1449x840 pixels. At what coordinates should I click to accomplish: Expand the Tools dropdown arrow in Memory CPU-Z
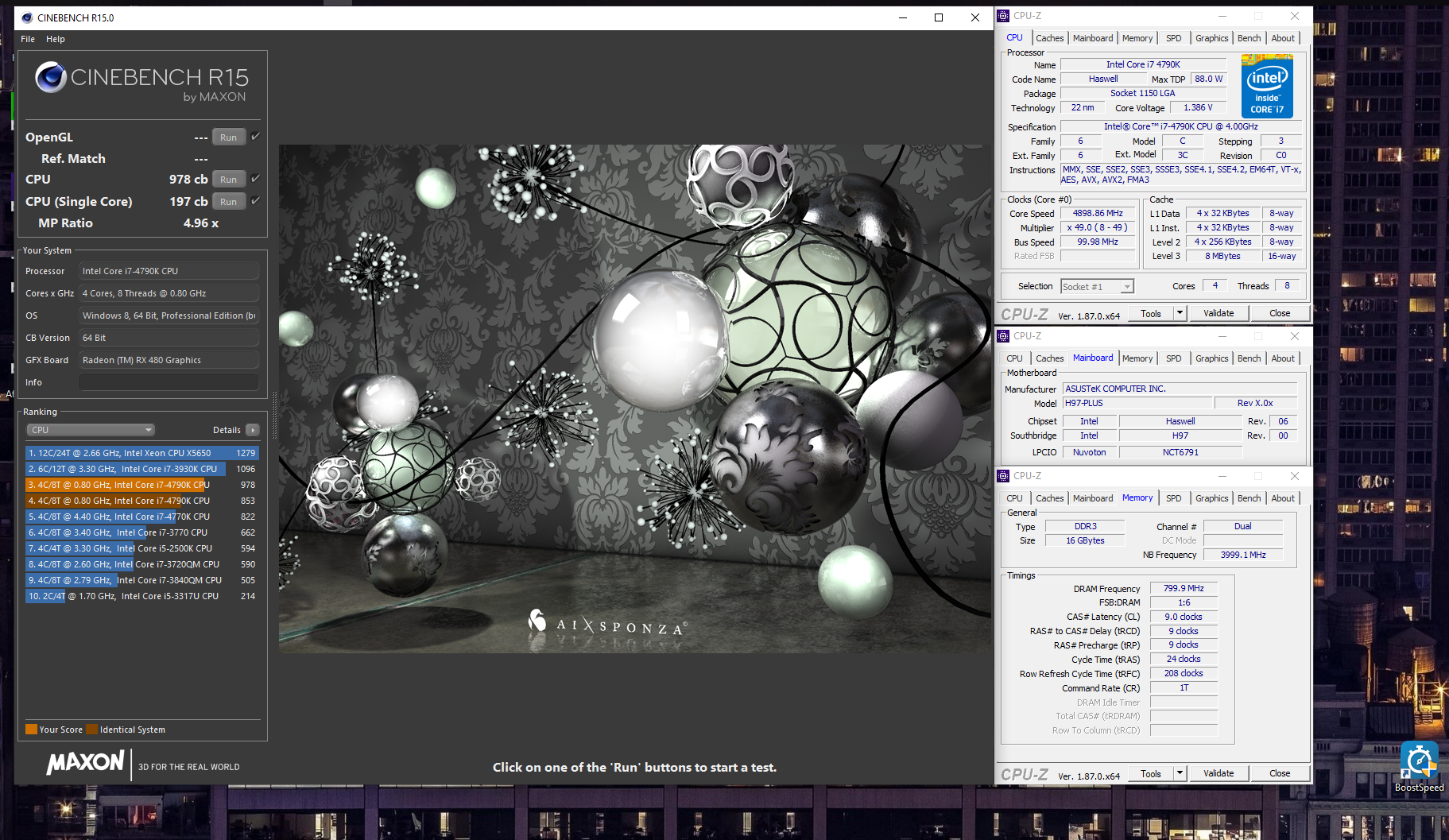tap(1180, 773)
